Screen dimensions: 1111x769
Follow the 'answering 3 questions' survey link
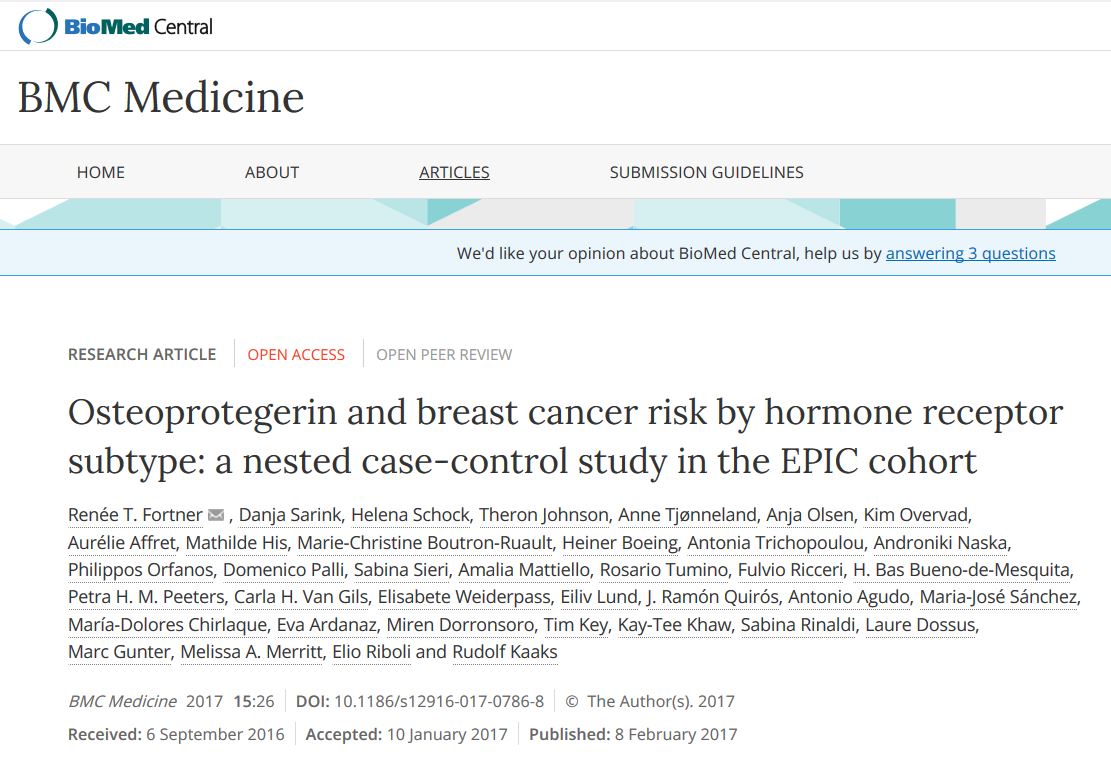pyautogui.click(x=970, y=253)
